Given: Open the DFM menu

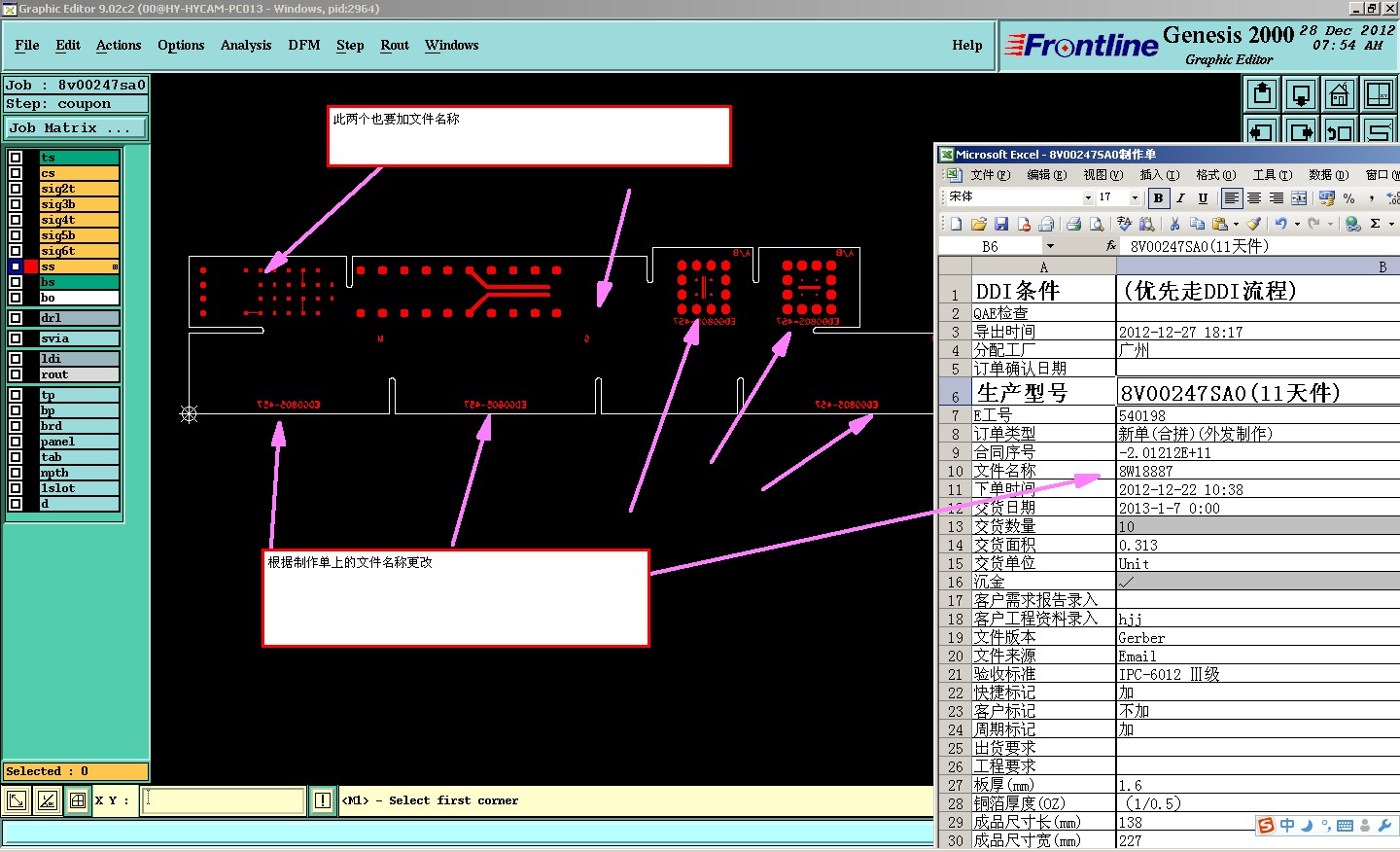Looking at the screenshot, I should (x=304, y=45).
